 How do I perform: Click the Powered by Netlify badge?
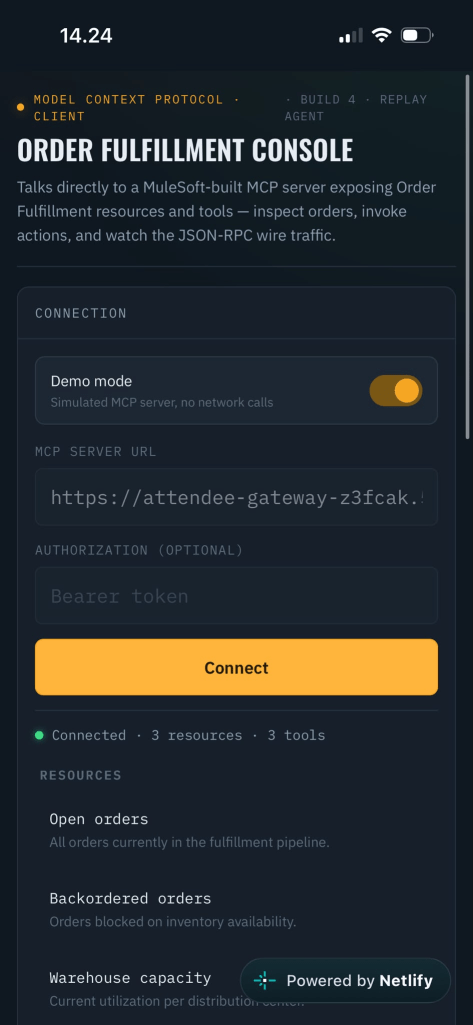pyautogui.click(x=346, y=980)
